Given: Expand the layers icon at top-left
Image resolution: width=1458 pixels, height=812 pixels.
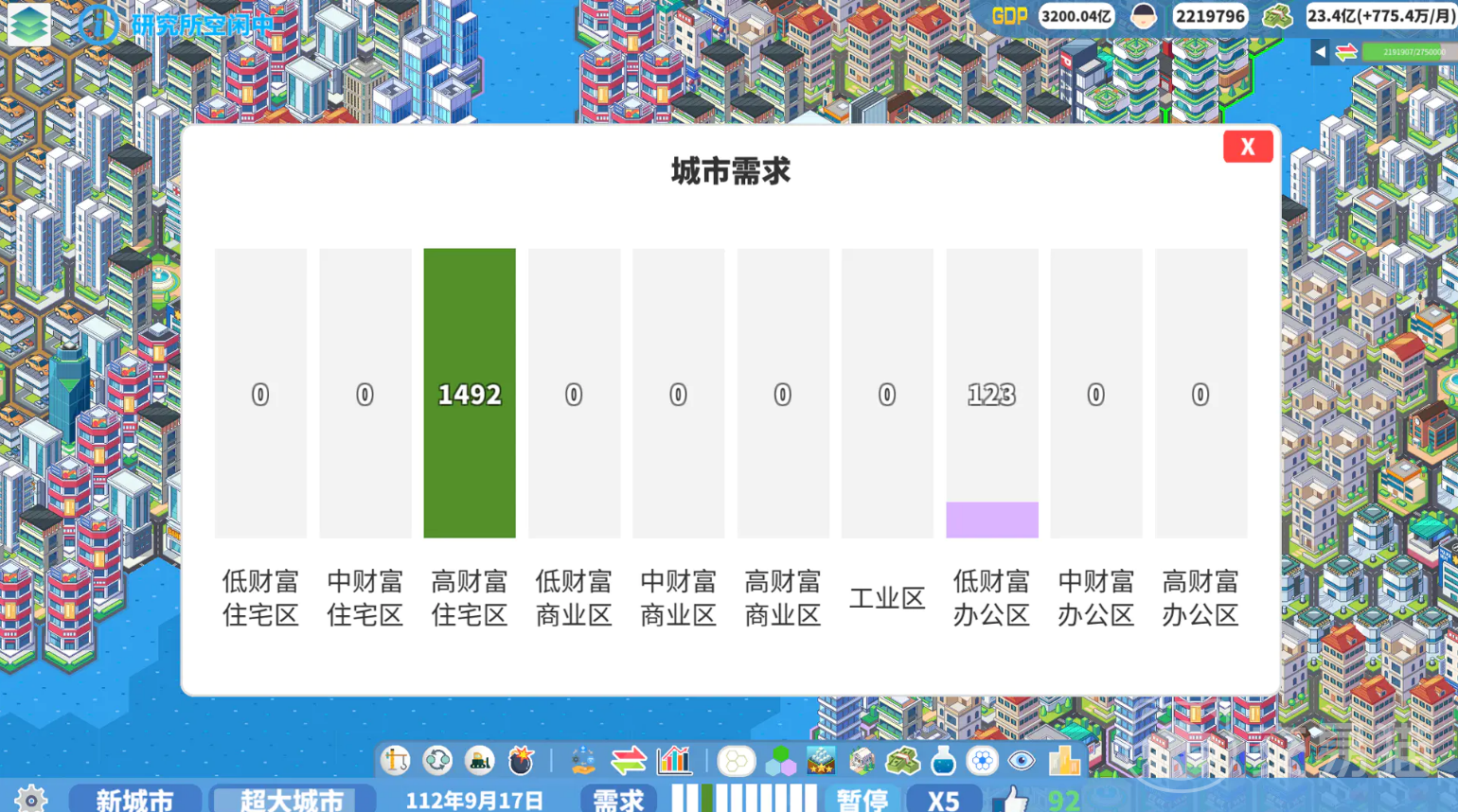Looking at the screenshot, I should [28, 24].
